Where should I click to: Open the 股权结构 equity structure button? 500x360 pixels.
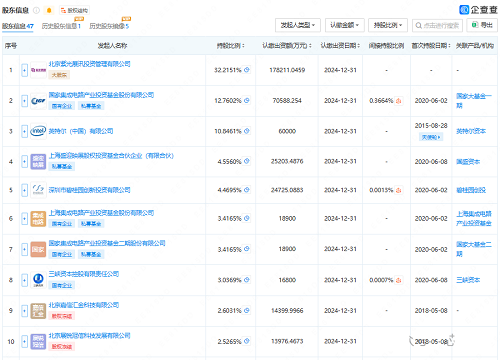74,10
